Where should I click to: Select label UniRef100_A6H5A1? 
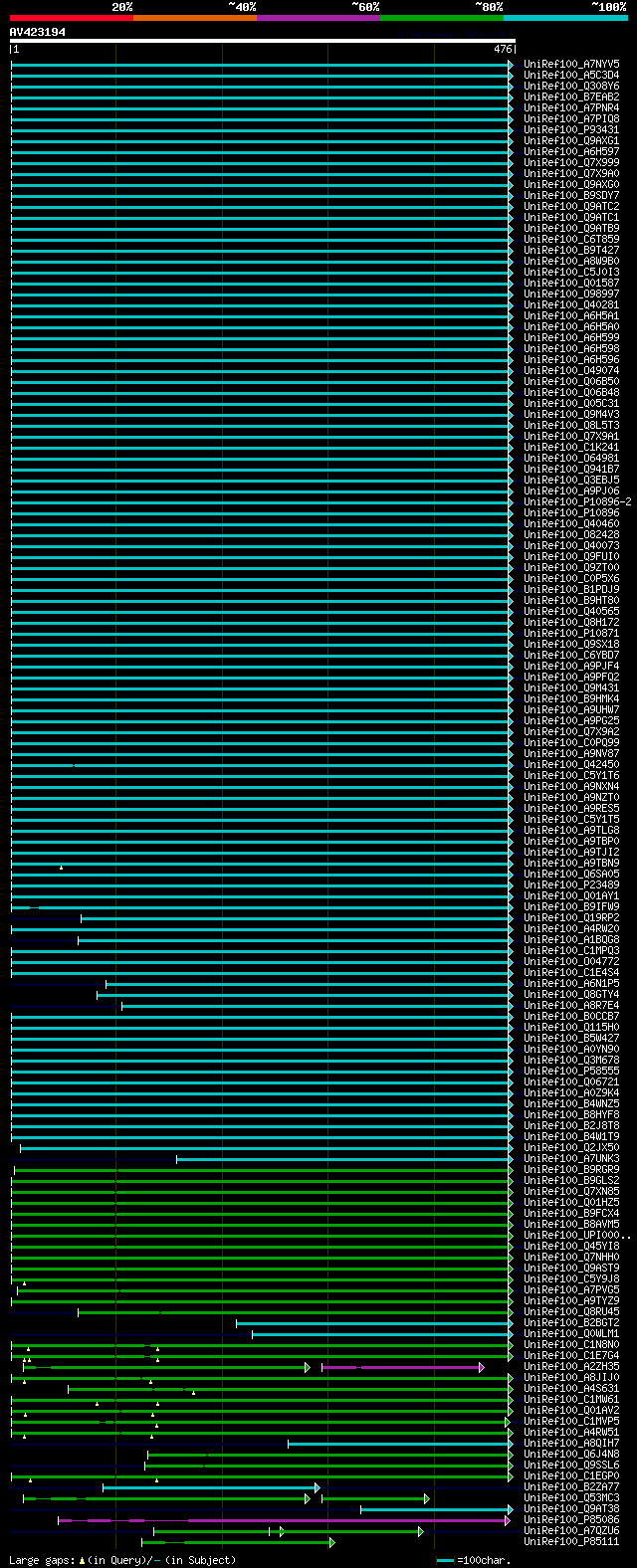(x=571, y=315)
